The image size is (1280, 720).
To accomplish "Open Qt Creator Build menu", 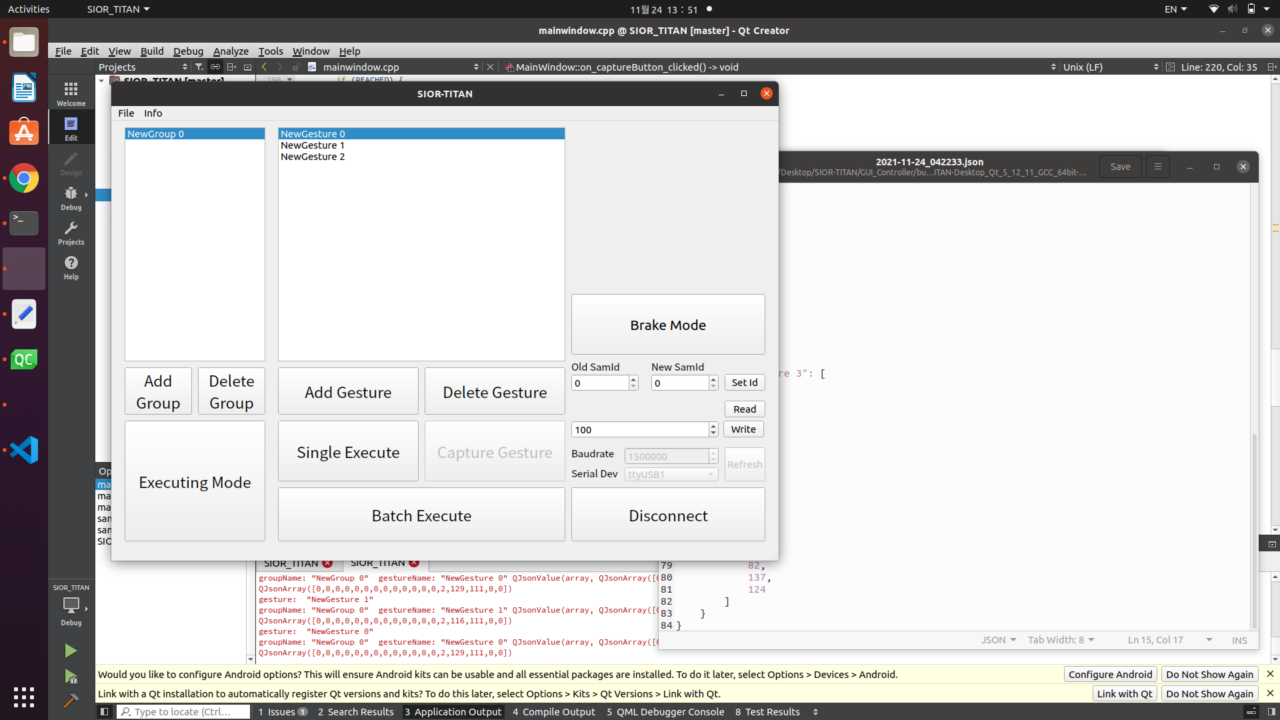I will (x=152, y=51).
